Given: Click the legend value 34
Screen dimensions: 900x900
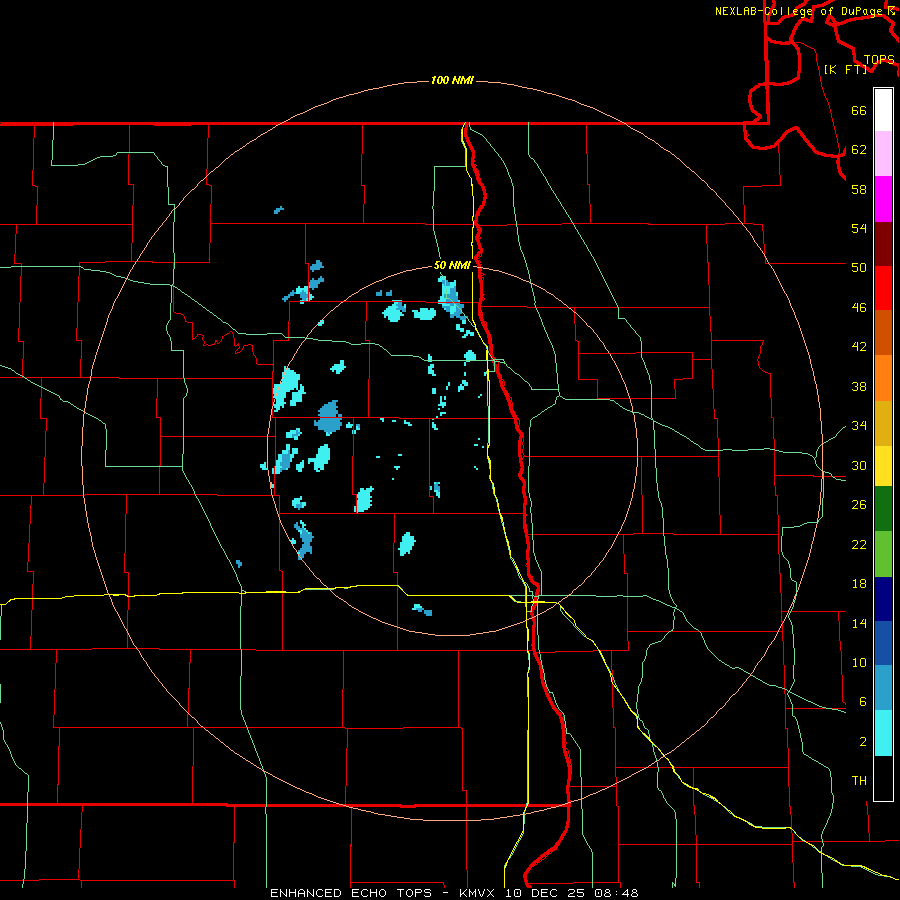Looking at the screenshot, I should click(859, 425).
